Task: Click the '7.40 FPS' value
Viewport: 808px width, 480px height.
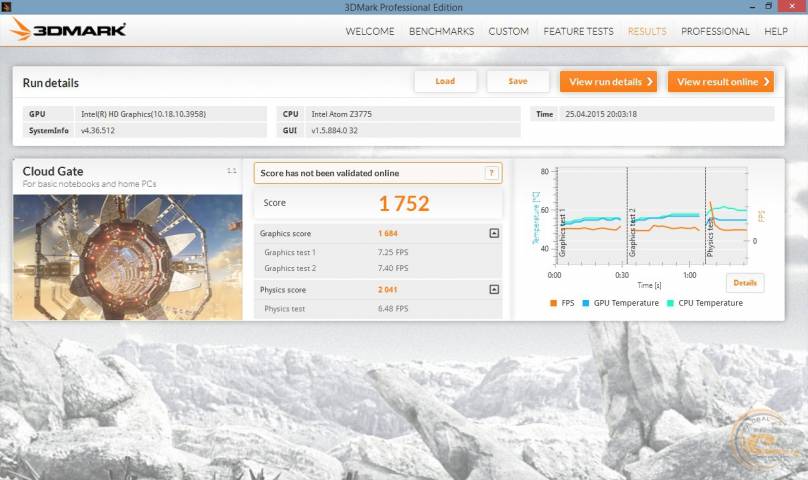Action: tap(393, 268)
